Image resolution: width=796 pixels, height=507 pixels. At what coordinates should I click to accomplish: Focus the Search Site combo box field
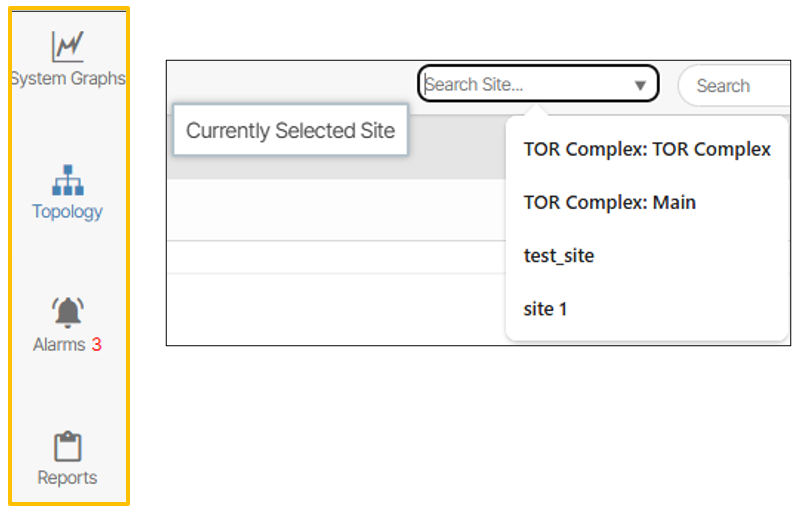(520, 85)
